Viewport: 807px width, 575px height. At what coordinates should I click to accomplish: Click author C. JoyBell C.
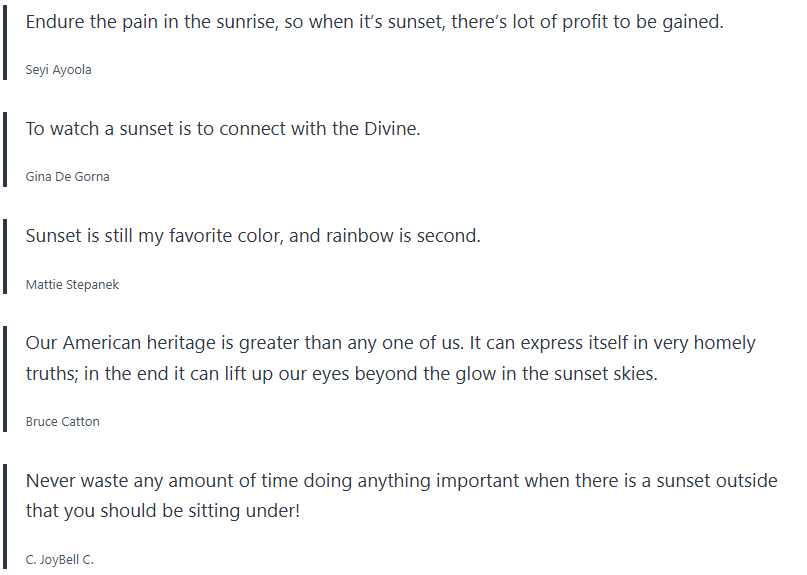point(60,560)
